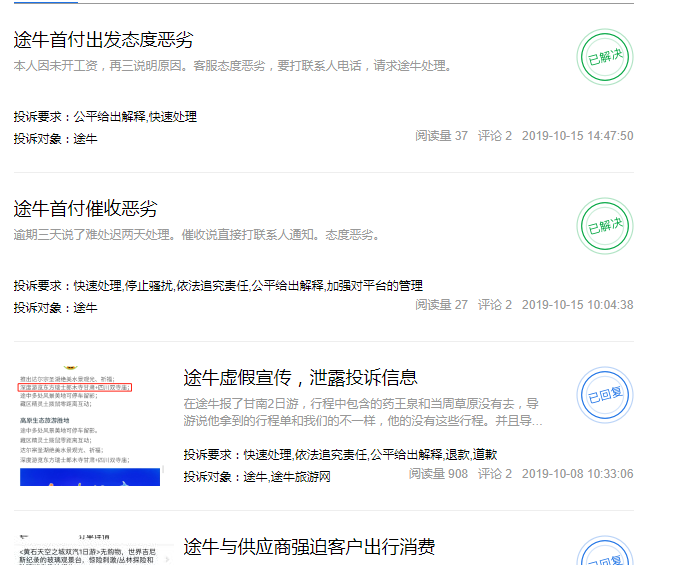Viewport: 686px width, 565px height.
Task: Click 评论 2 on 途牛首付催收恶劣 complaint
Action: click(494, 305)
